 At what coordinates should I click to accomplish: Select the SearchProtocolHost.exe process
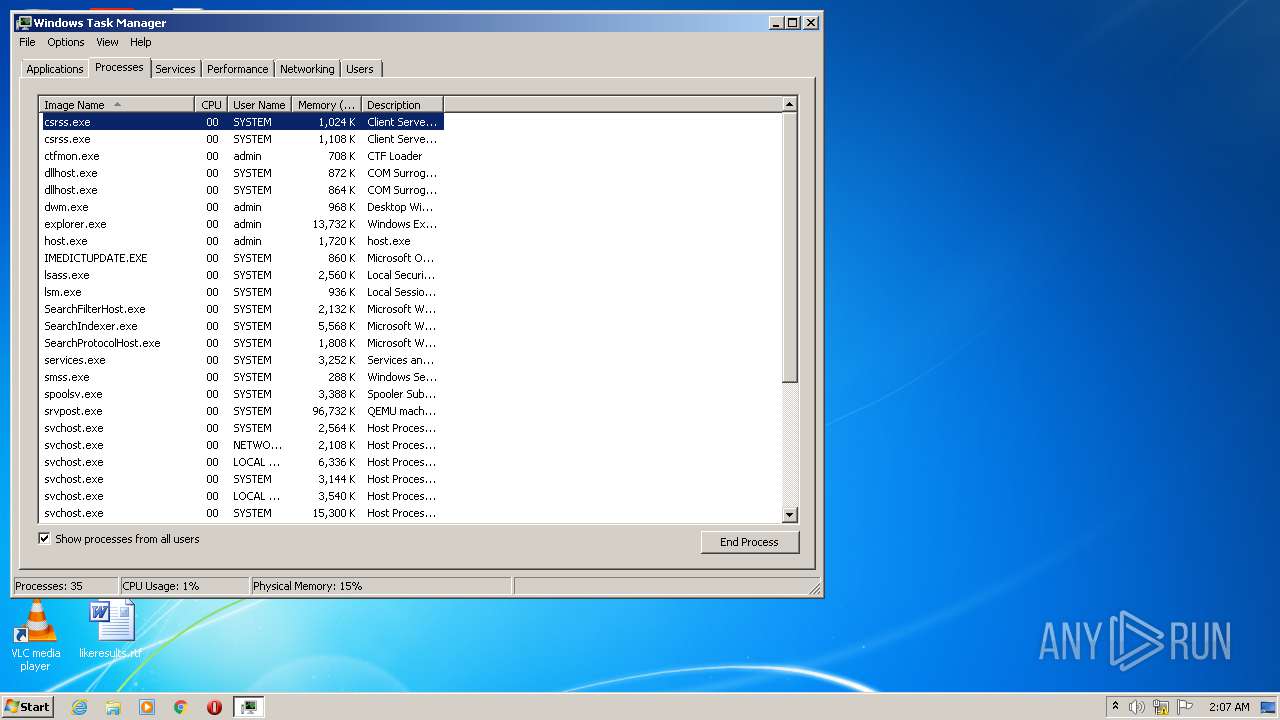[241, 343]
